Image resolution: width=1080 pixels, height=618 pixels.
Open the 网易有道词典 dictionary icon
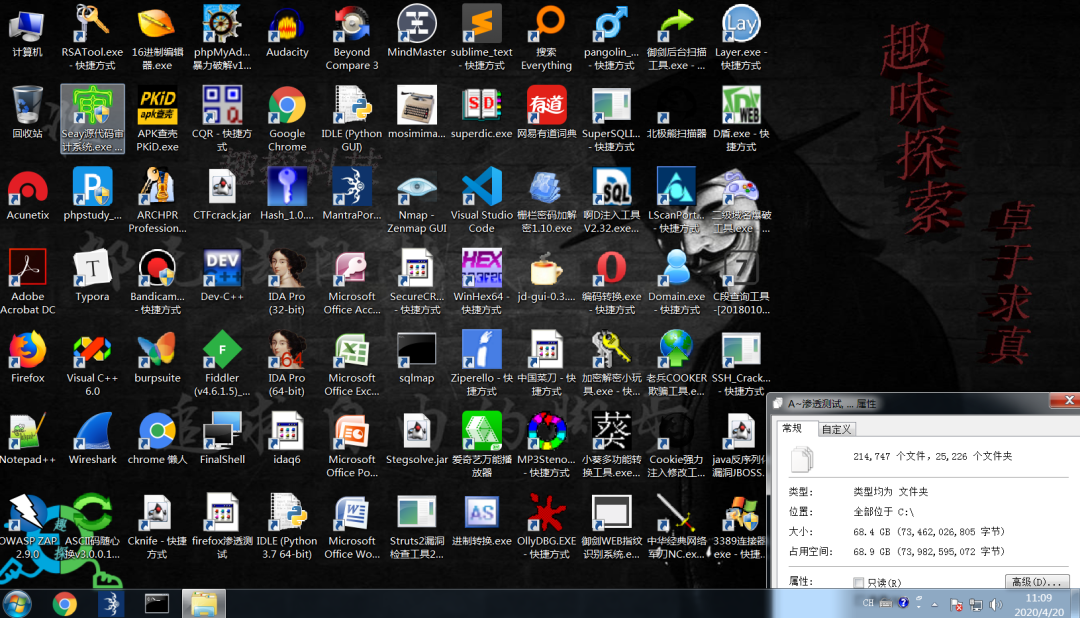[546, 114]
